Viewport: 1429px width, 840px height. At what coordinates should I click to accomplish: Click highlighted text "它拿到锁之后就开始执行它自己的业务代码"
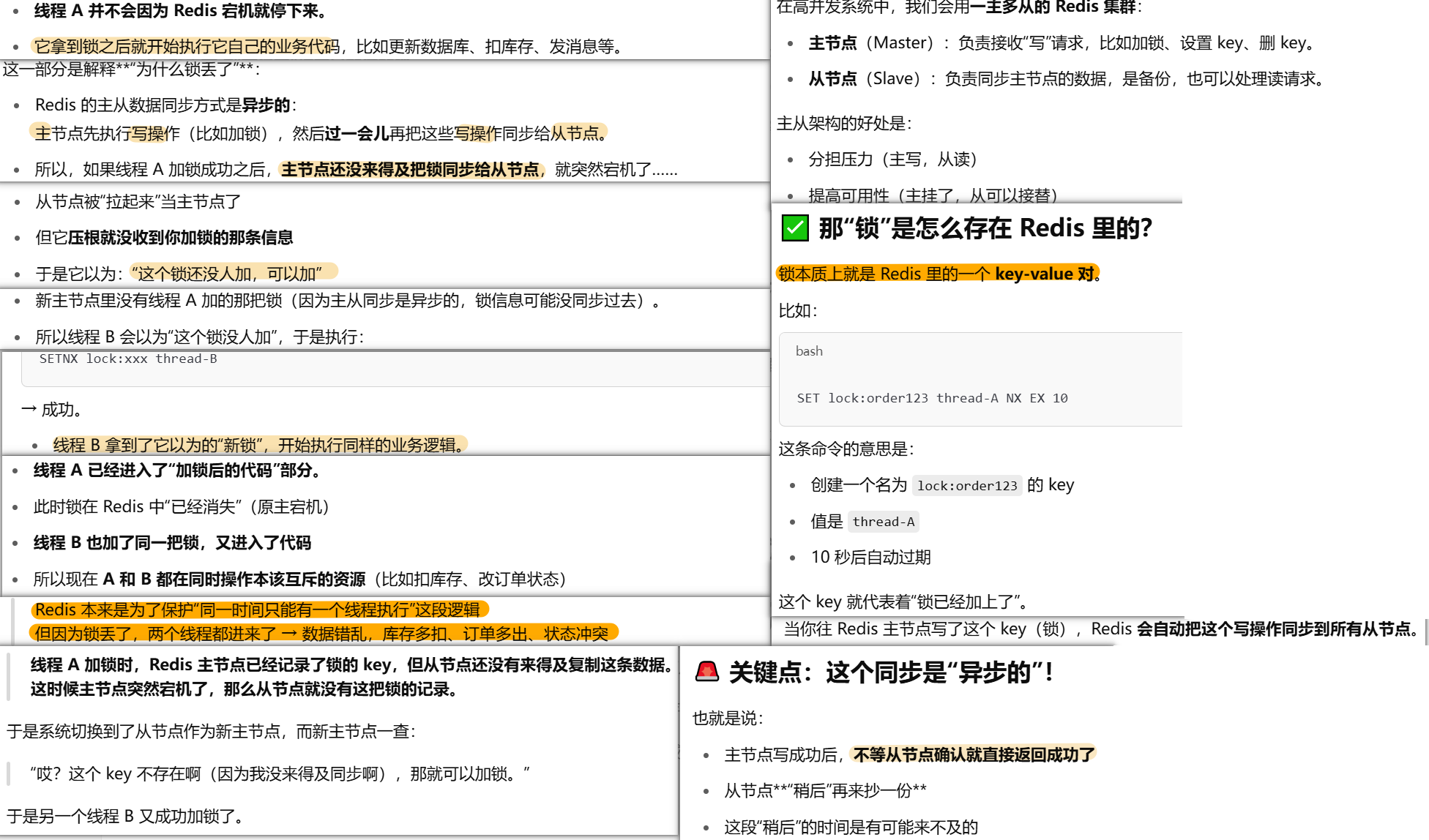click(x=187, y=47)
